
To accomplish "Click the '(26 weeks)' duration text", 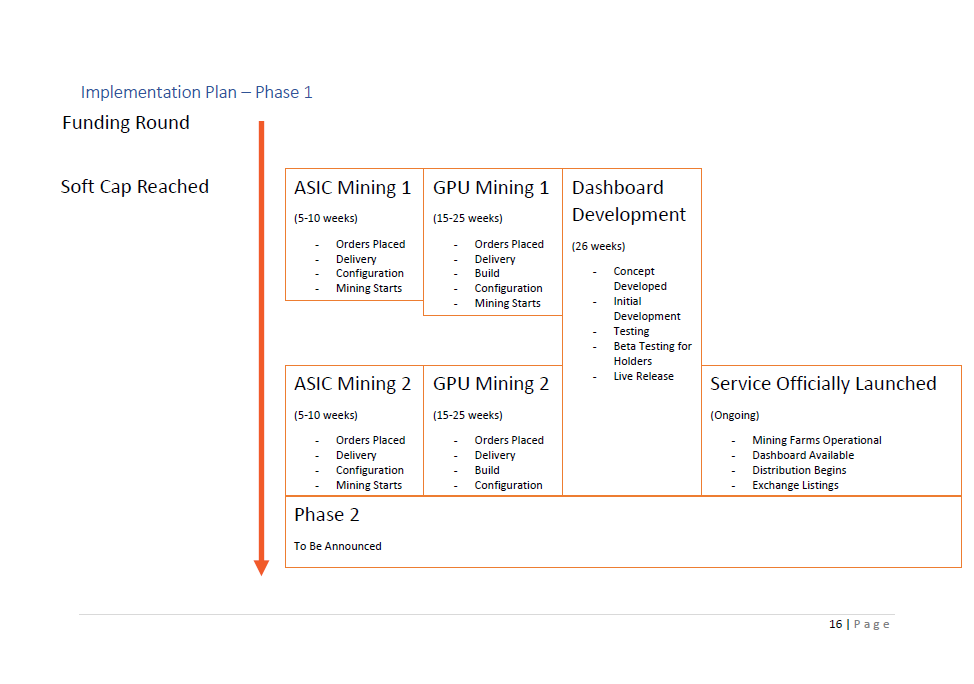I will click(598, 247).
